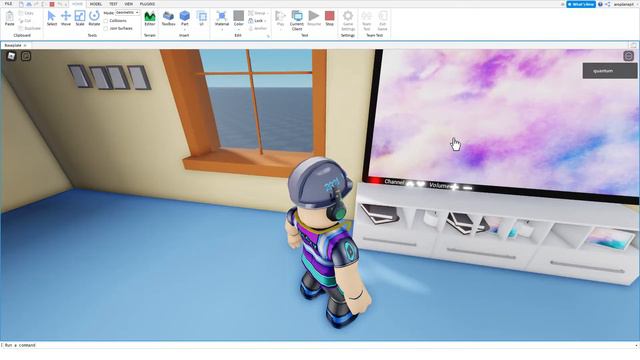Open the Mode Geometric dropdown

point(127,13)
